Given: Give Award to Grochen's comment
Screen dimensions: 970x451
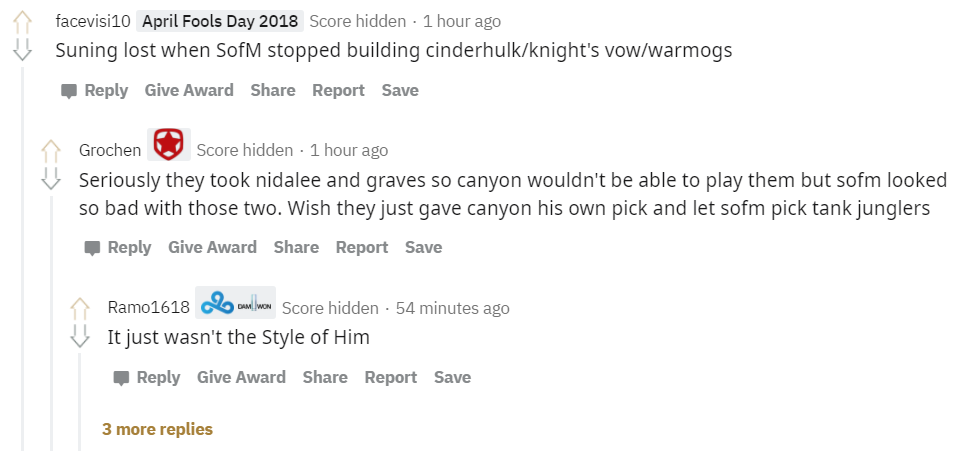Looking at the screenshot, I should coord(212,247).
